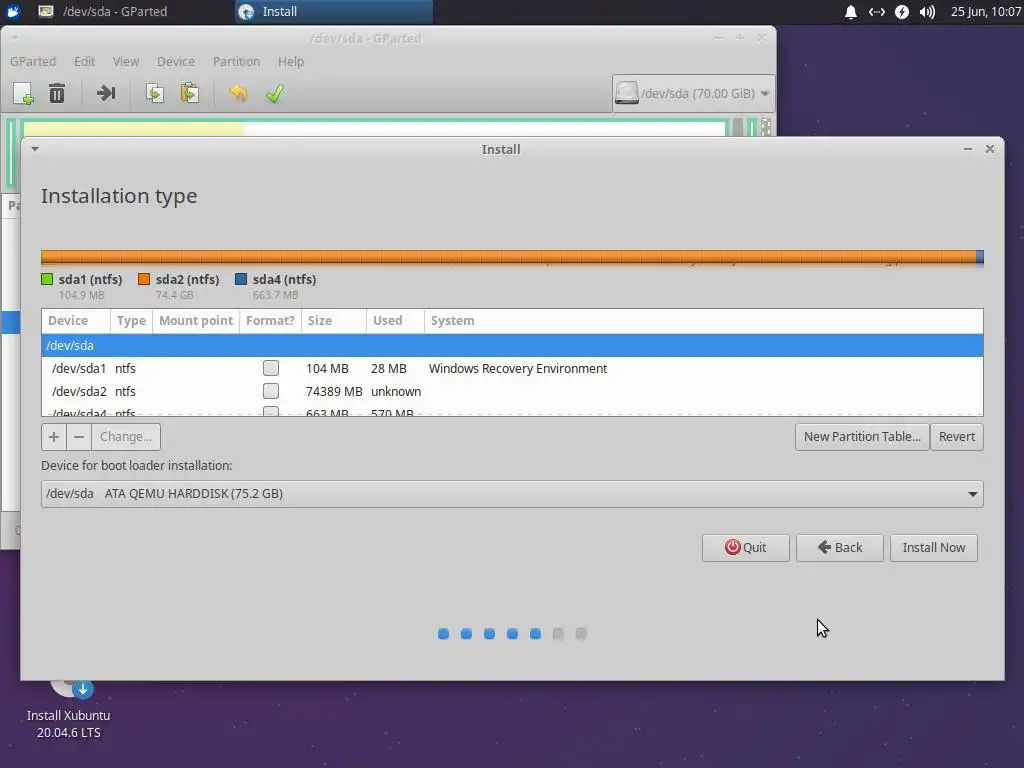Close the Install window
This screenshot has height=768, width=1024.
(x=990, y=149)
